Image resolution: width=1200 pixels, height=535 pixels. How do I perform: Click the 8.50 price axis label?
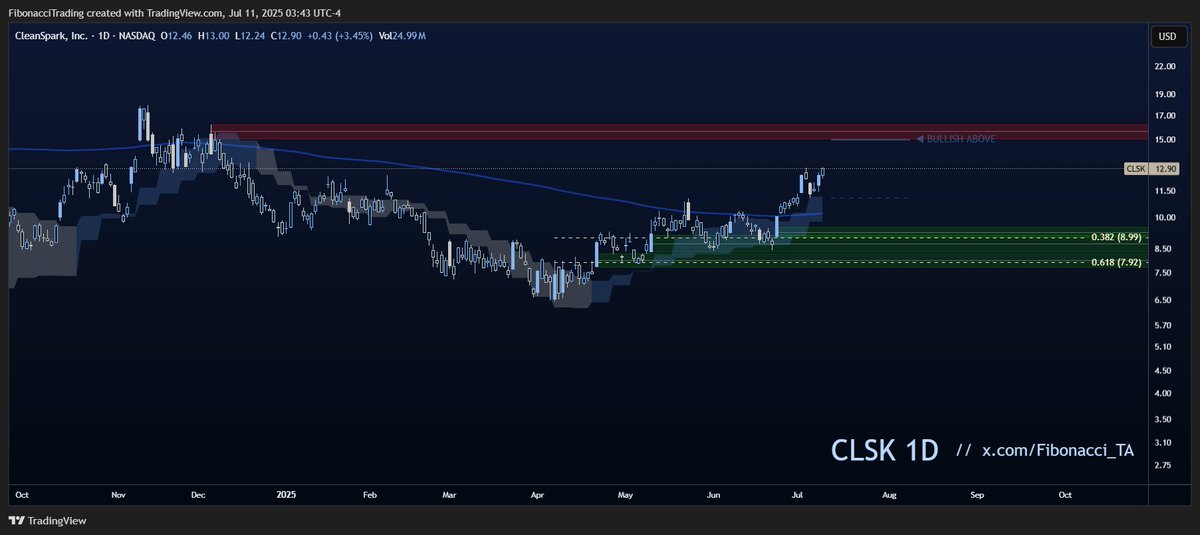click(1164, 249)
